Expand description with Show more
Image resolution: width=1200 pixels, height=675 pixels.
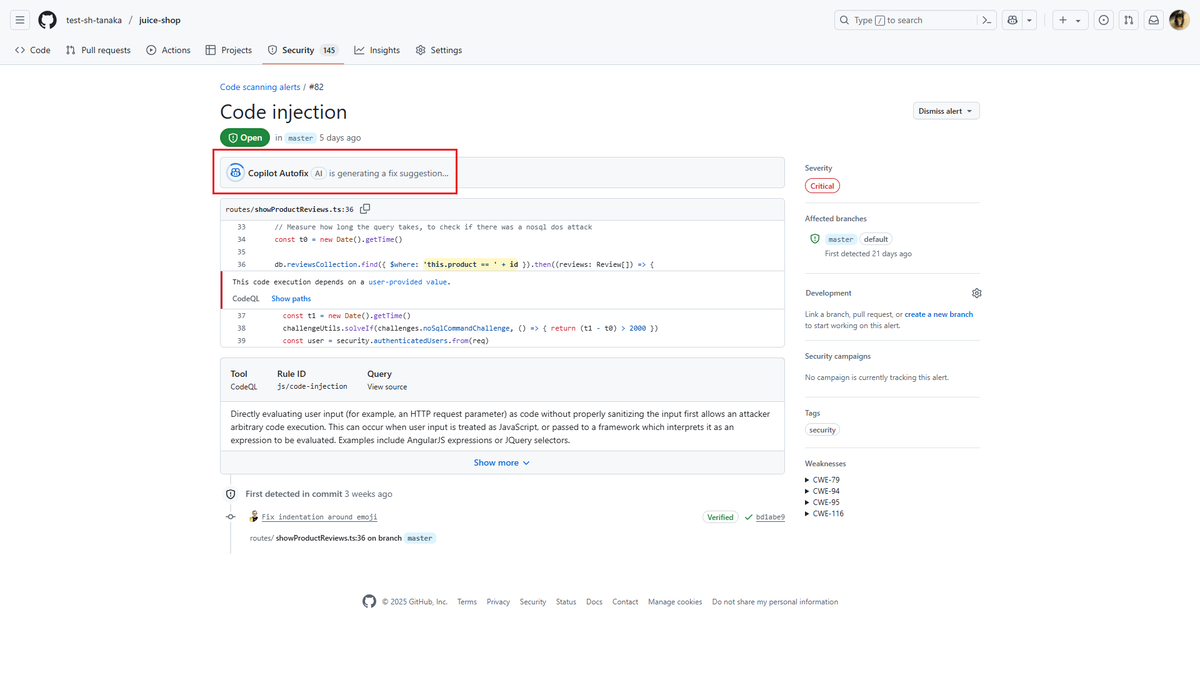(x=502, y=463)
